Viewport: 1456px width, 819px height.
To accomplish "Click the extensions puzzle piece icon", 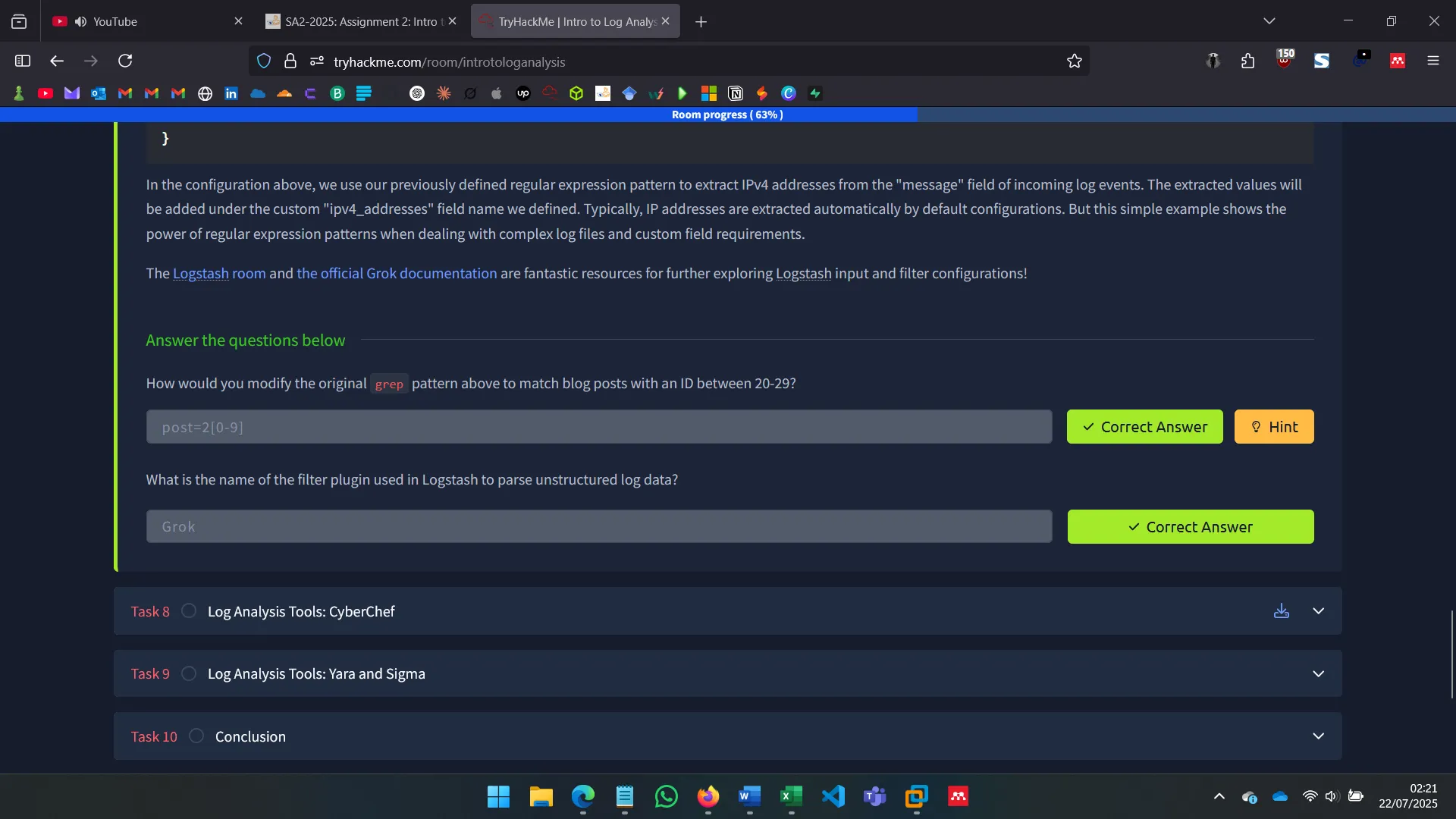I will click(x=1247, y=61).
